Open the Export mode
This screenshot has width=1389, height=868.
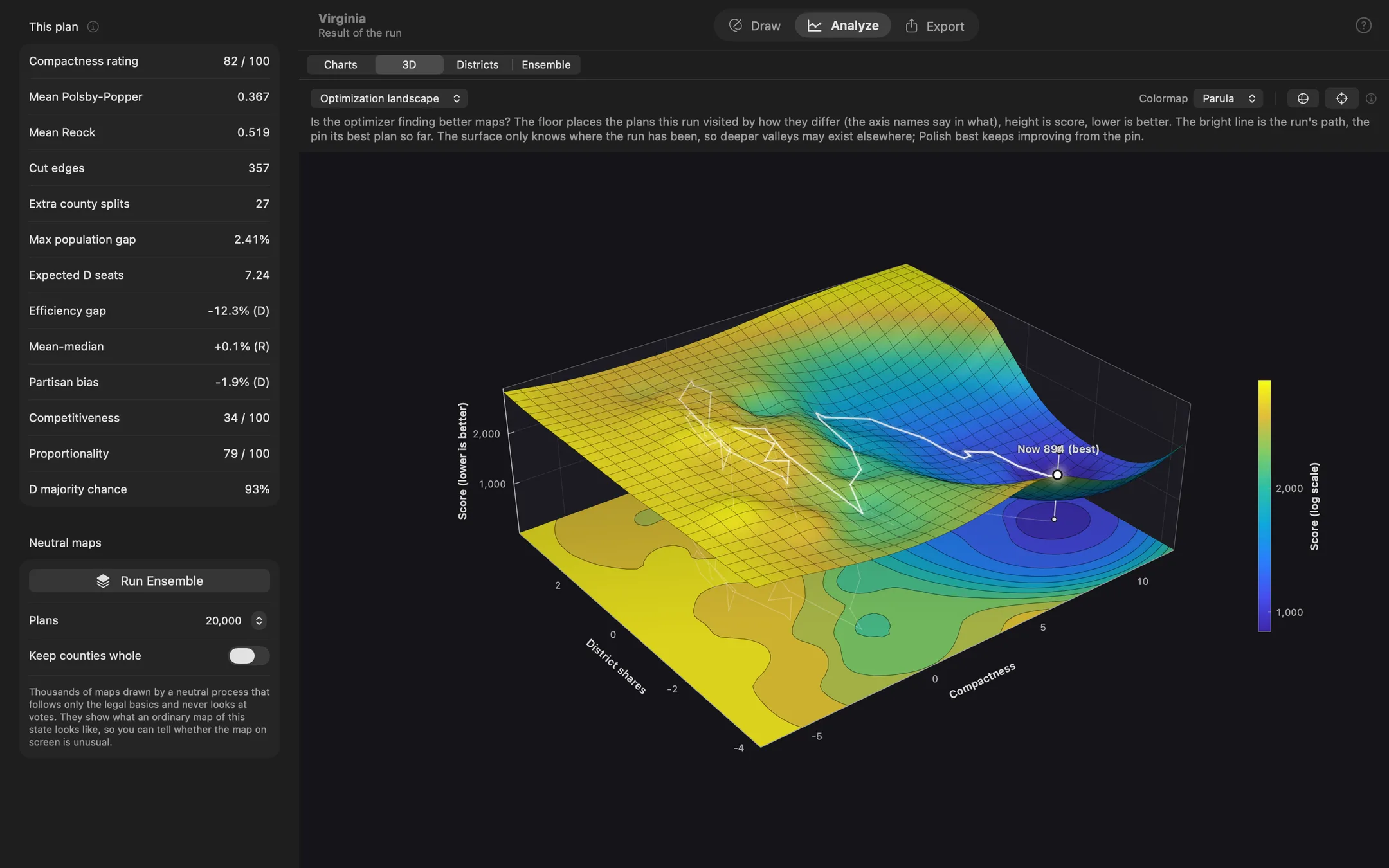934,26
